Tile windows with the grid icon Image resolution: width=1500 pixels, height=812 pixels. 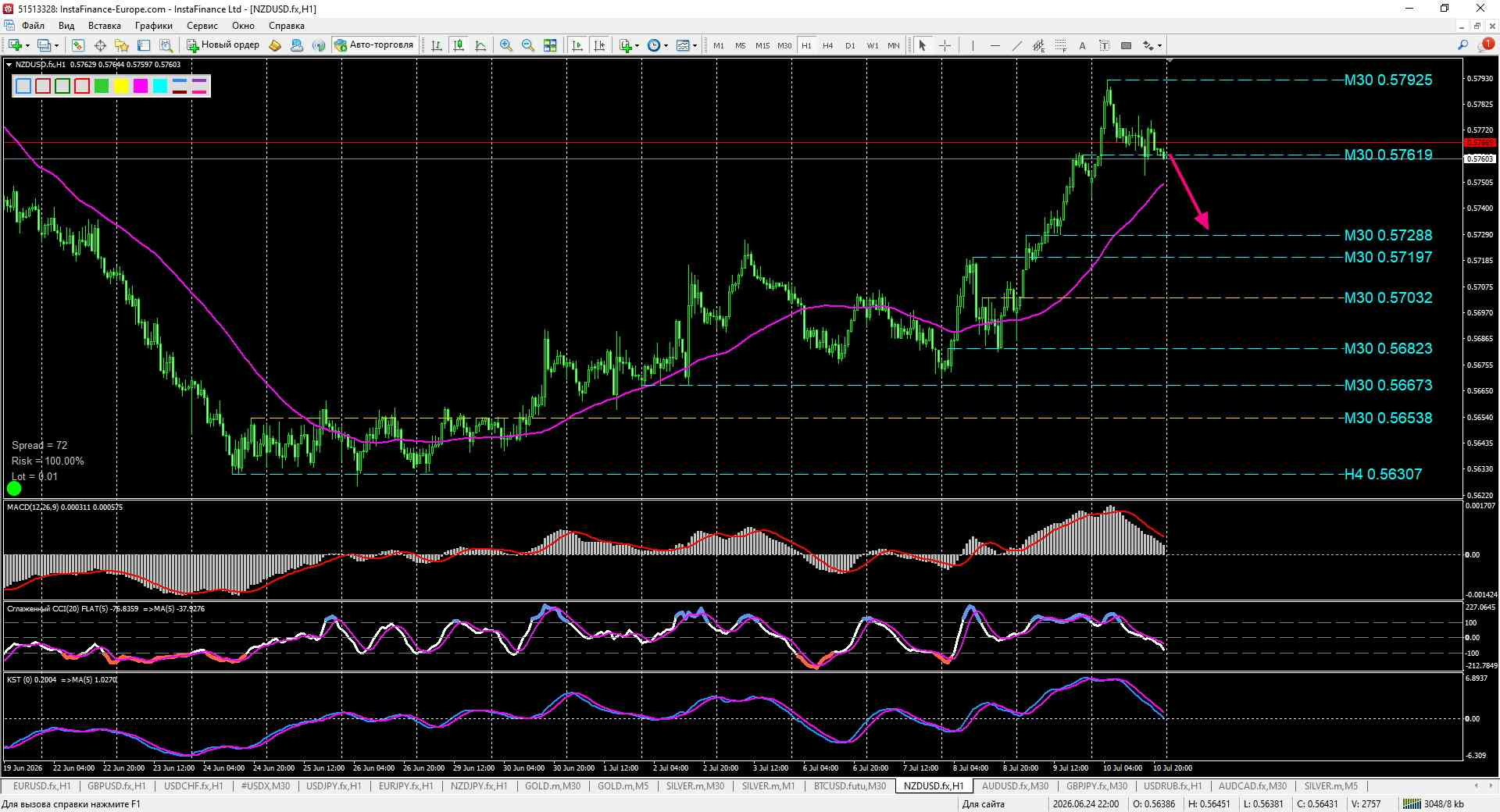point(550,45)
